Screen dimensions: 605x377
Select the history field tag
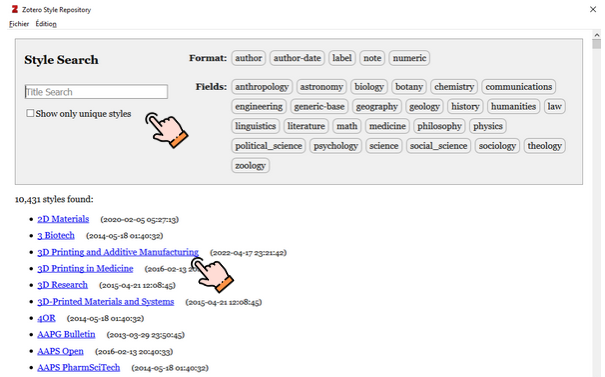pyautogui.click(x=465, y=107)
